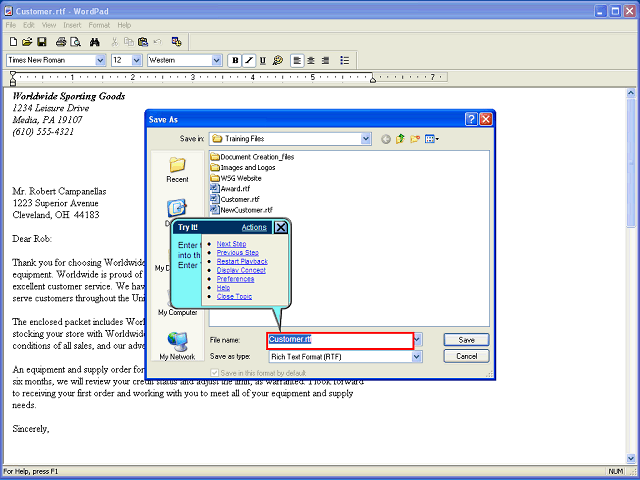The image size is (640, 480).
Task: Click the Cancel button
Action: 467,356
